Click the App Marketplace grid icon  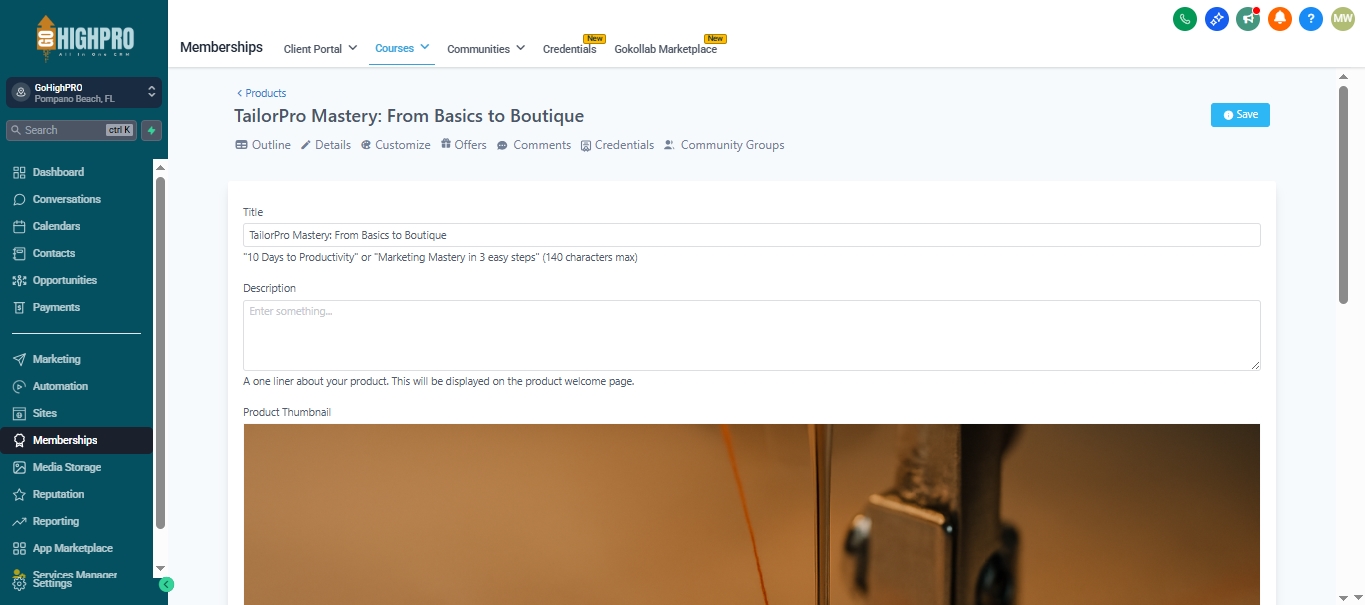pos(19,548)
